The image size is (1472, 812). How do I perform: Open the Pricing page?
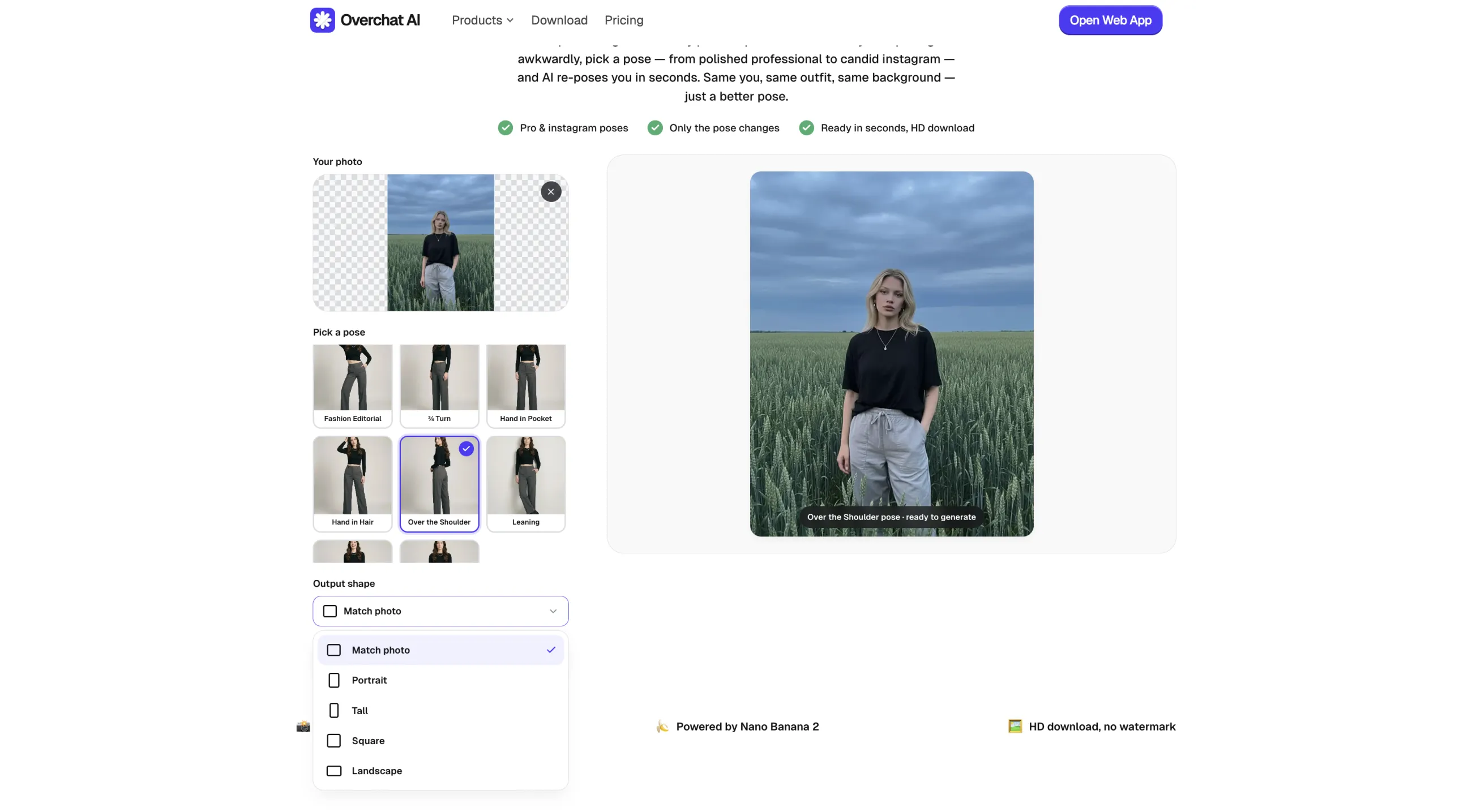(623, 20)
